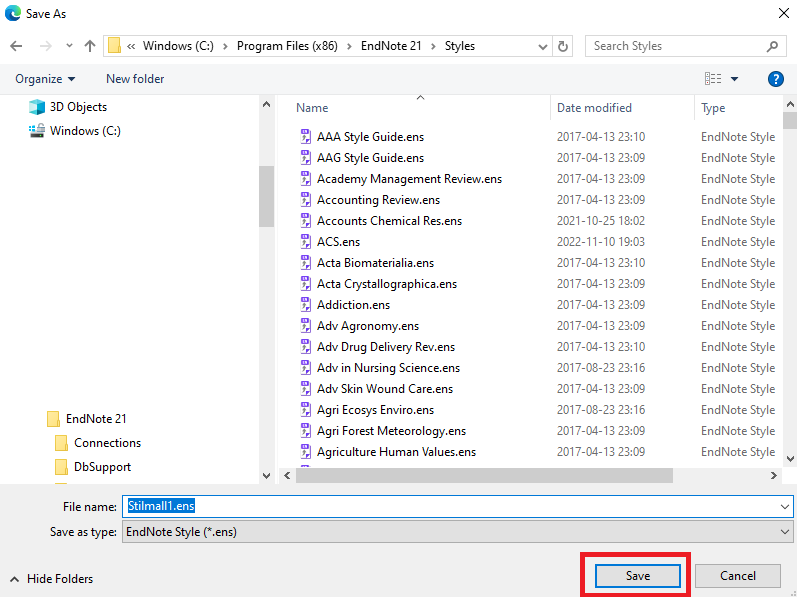Expand the File name history dropdown
This screenshot has height=597, width=797.
click(x=783, y=507)
